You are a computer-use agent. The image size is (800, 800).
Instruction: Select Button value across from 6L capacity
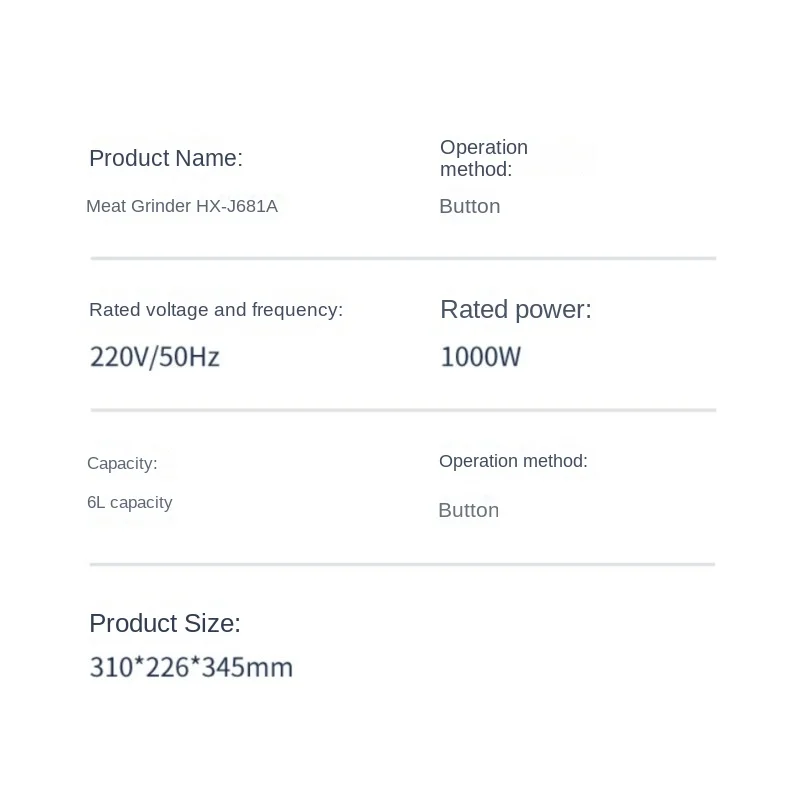coord(468,510)
